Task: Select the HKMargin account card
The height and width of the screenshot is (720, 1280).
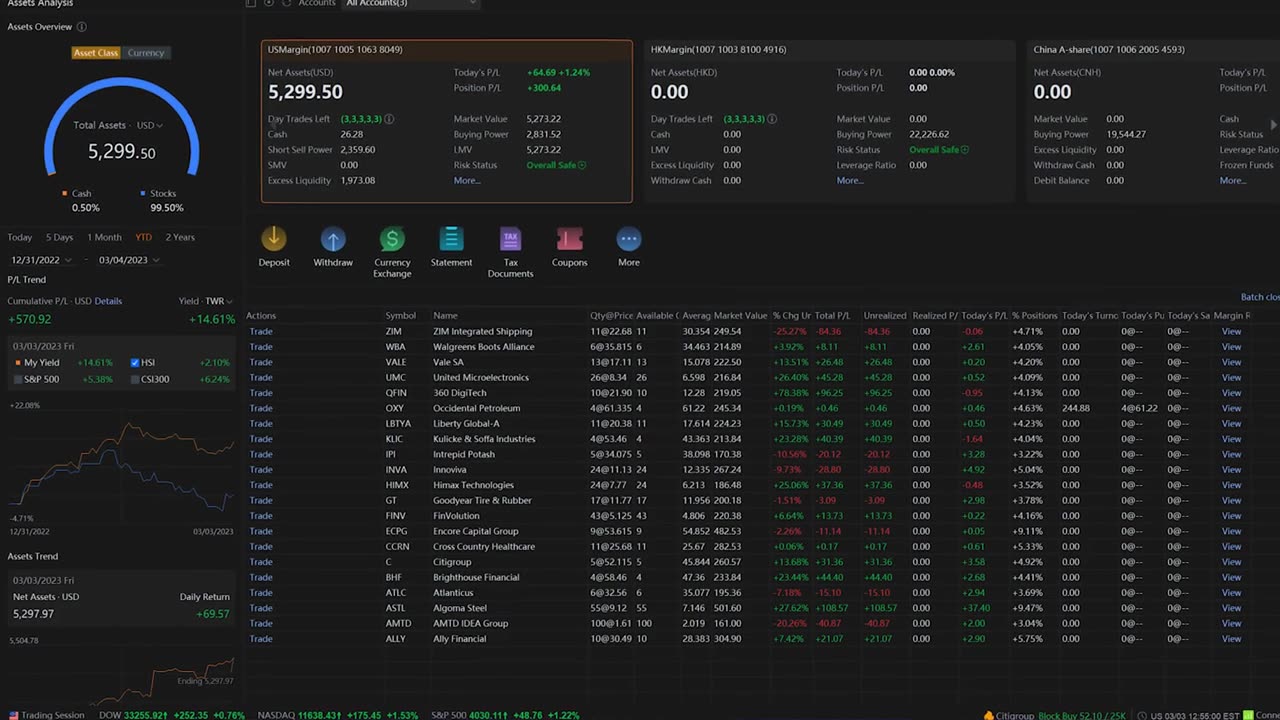Action: [829, 121]
